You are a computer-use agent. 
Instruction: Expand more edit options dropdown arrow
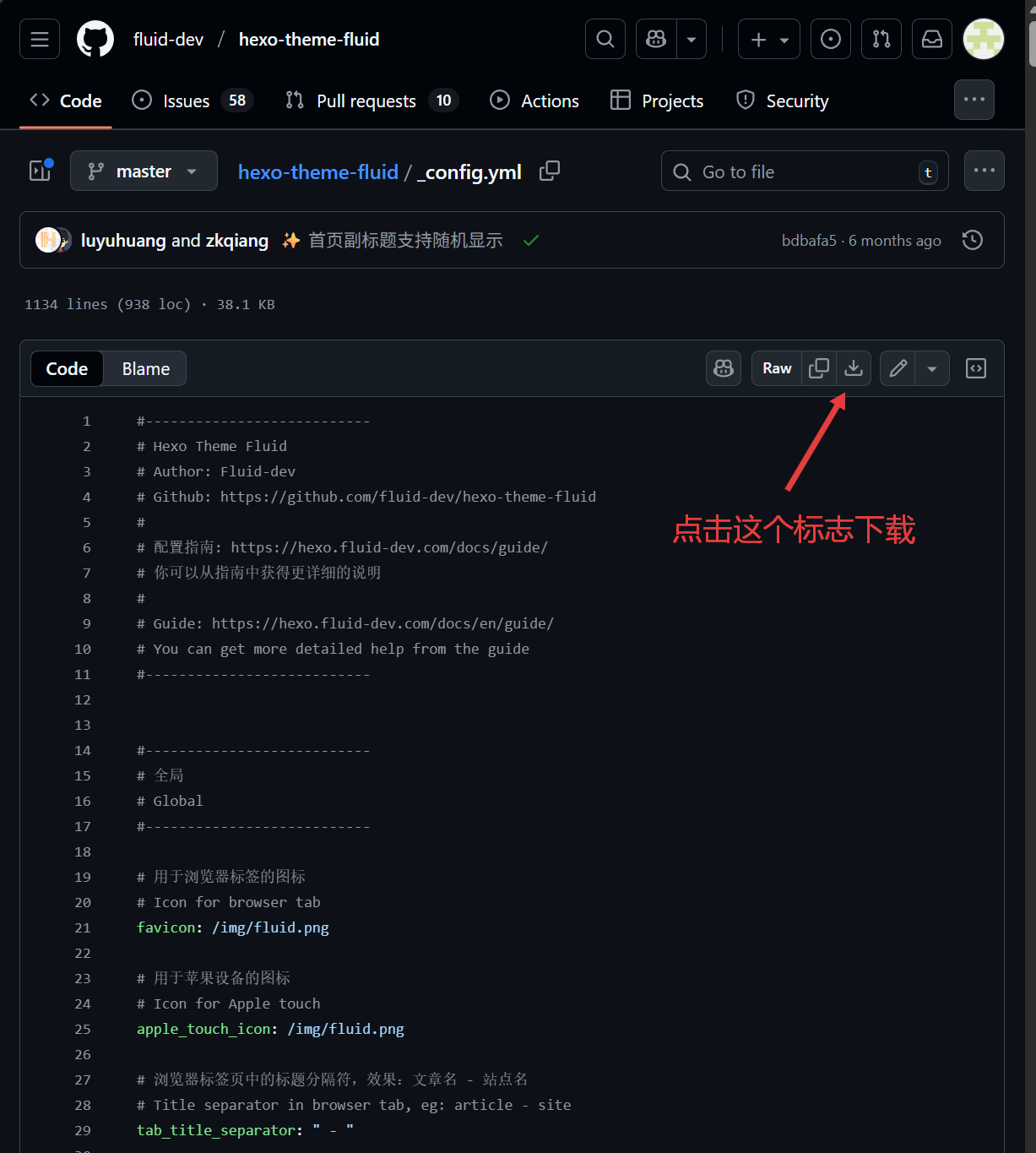(932, 368)
